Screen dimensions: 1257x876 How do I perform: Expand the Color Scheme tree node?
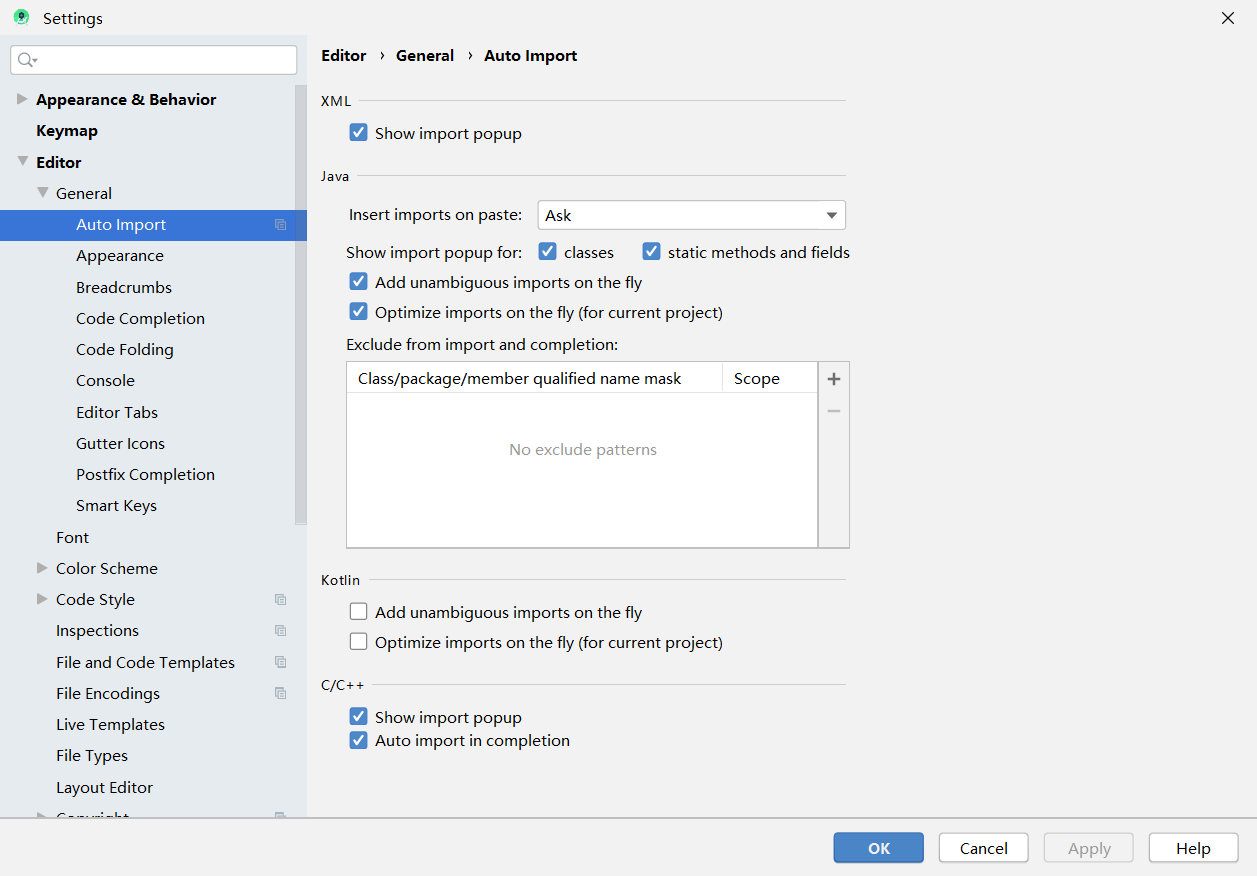40,568
